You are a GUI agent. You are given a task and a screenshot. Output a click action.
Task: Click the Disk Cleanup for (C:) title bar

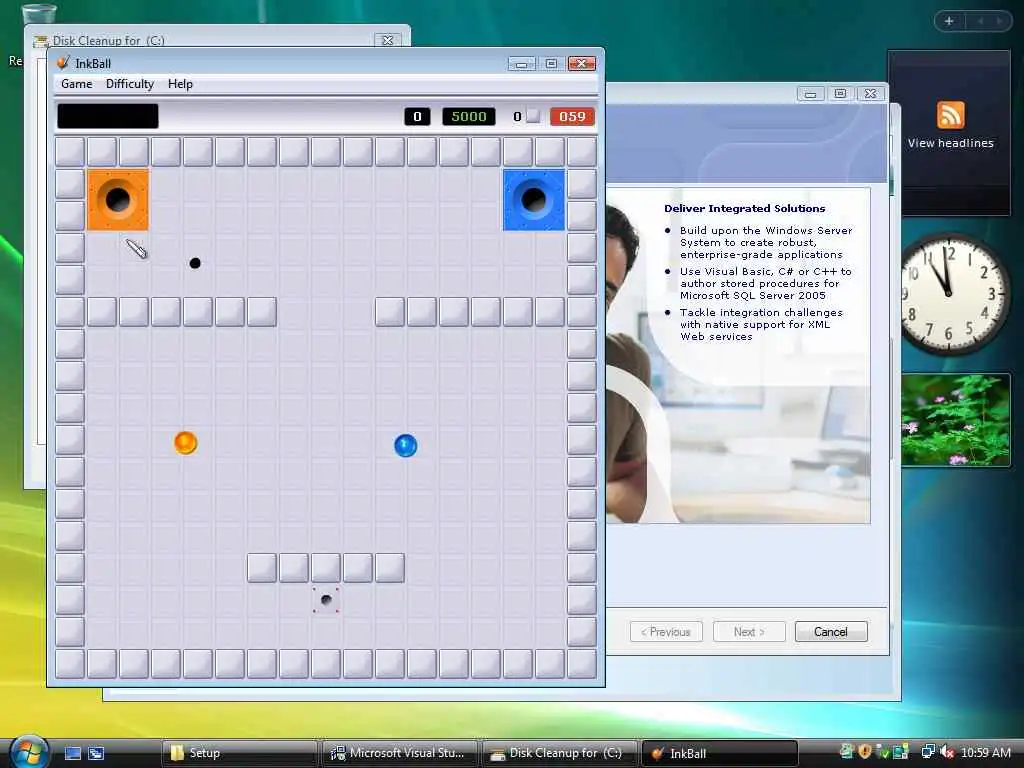click(216, 39)
